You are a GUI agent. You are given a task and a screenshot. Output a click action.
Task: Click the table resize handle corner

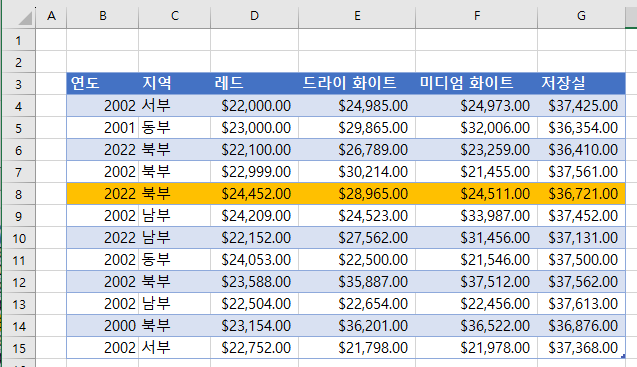[x=623, y=356]
